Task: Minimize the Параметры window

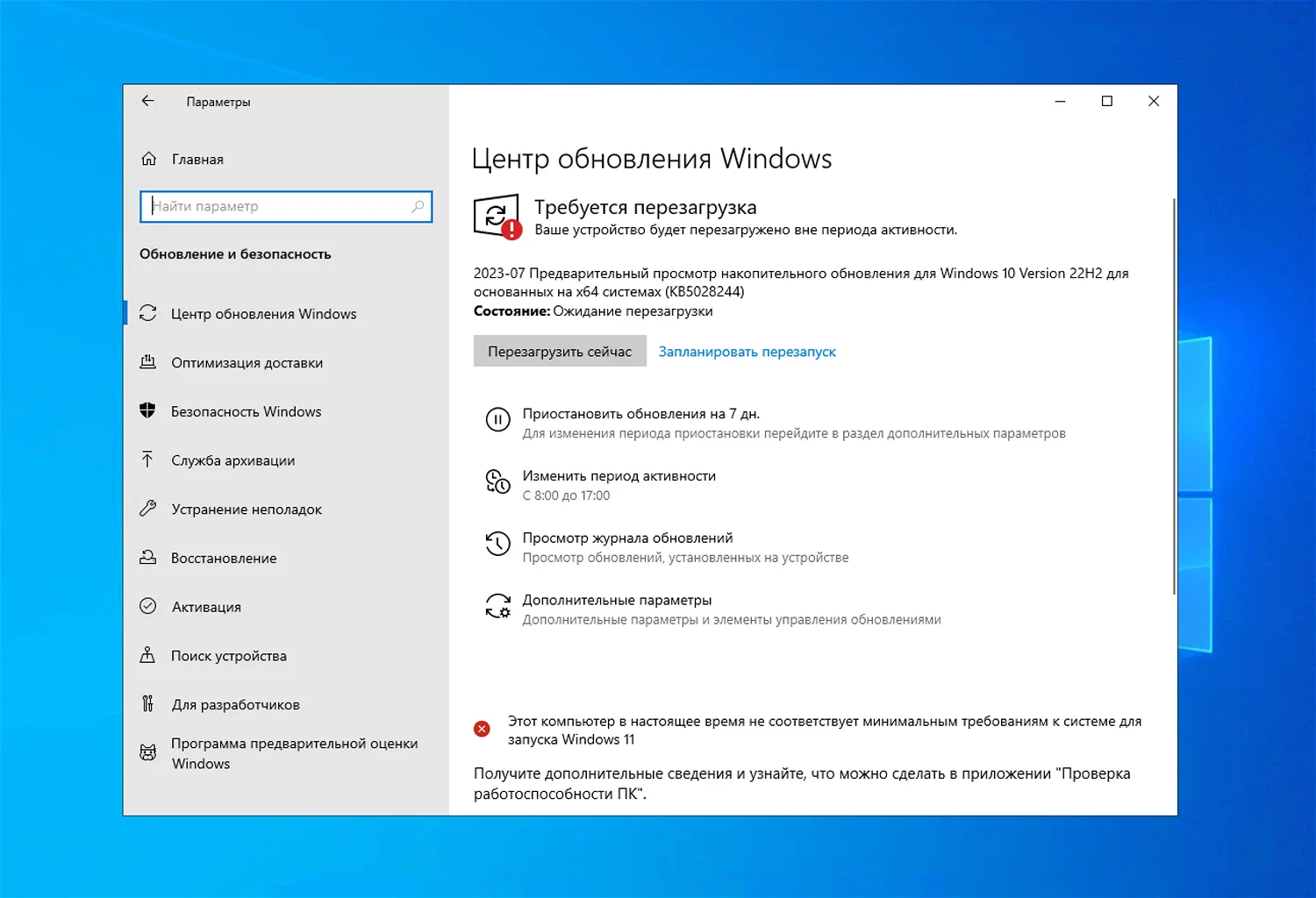Action: click(x=1060, y=101)
